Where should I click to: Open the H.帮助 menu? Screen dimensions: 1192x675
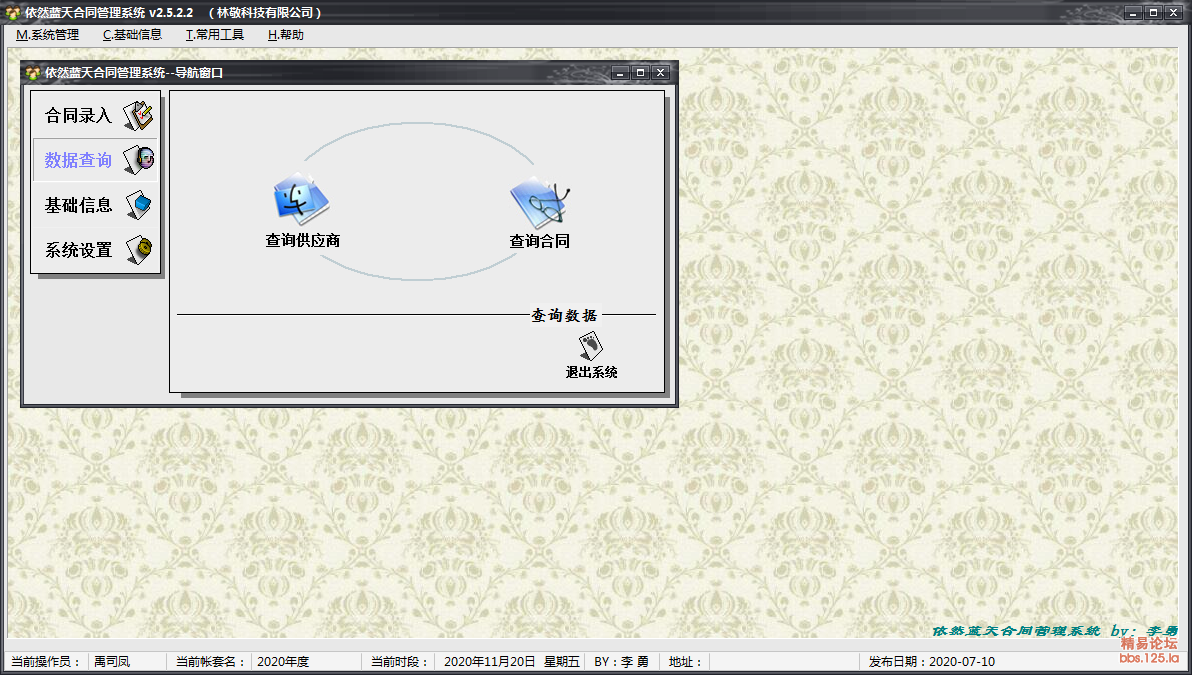coord(285,35)
